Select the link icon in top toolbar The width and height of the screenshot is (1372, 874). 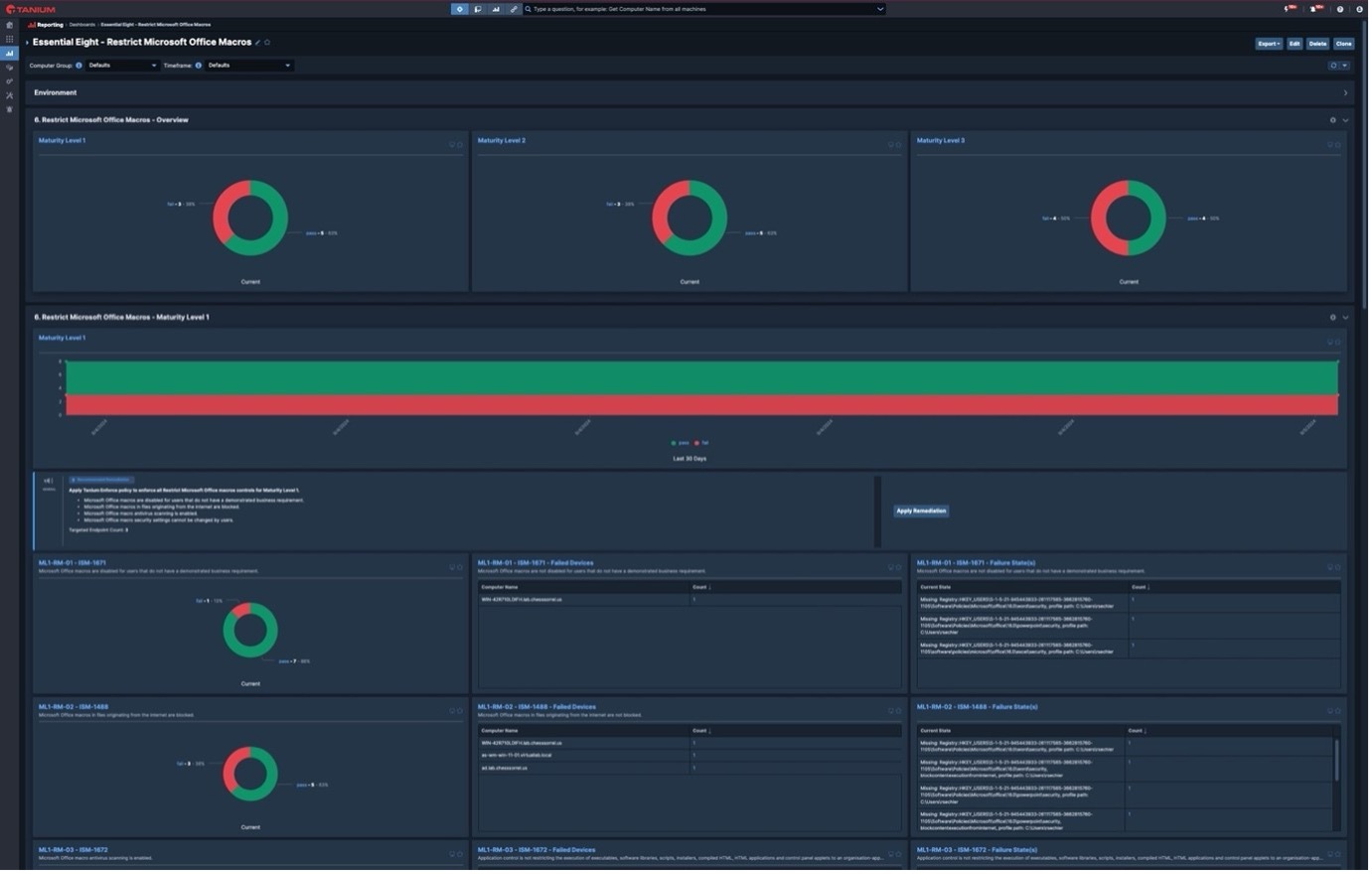(x=514, y=9)
